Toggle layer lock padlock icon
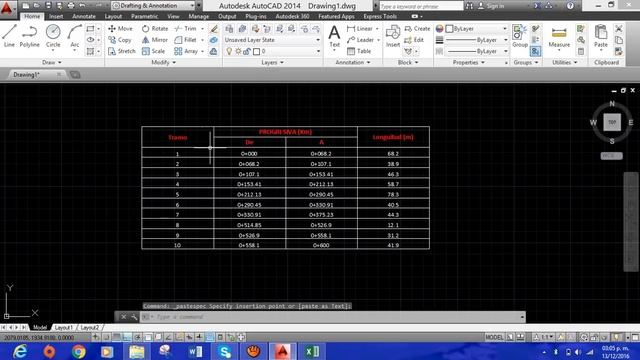The height and width of the screenshot is (360, 640). [x=247, y=51]
